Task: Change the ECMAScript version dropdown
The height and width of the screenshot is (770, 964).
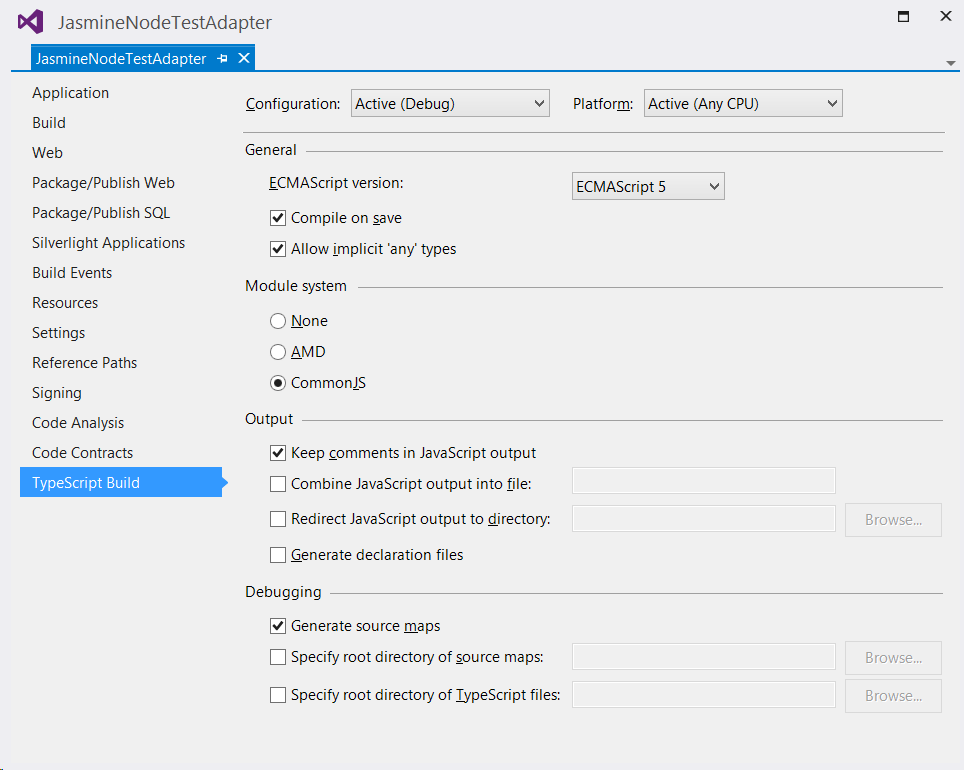Action: (647, 185)
